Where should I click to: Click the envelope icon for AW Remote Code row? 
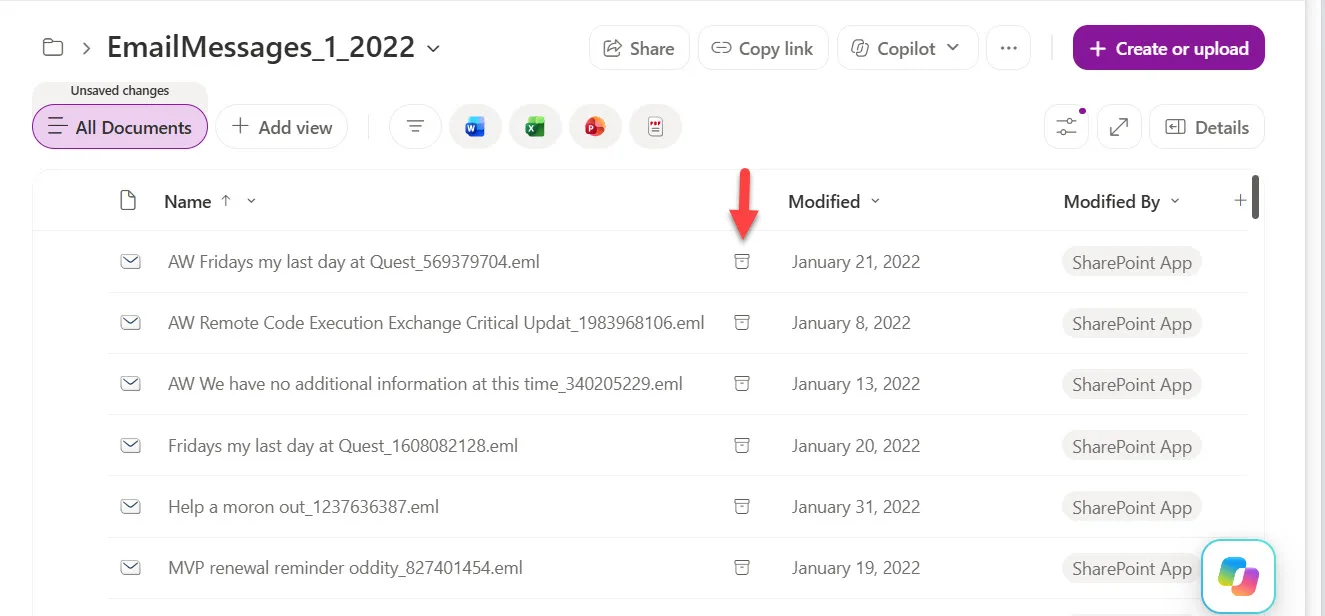pyautogui.click(x=130, y=323)
